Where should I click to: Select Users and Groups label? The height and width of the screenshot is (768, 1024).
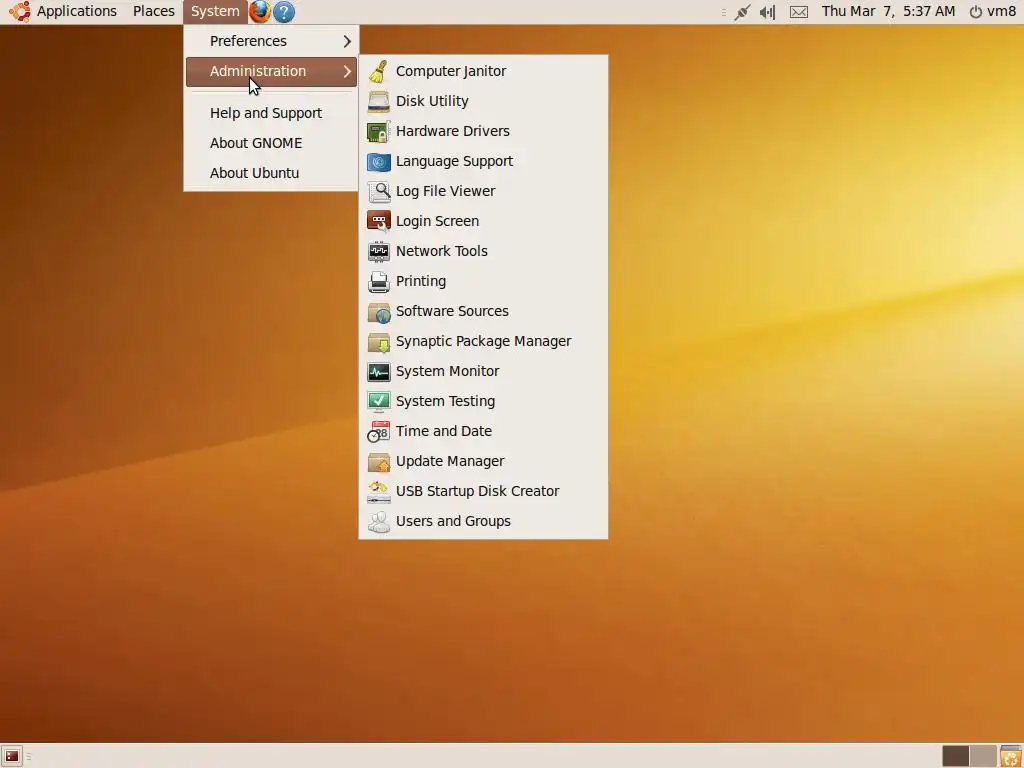[x=453, y=522]
